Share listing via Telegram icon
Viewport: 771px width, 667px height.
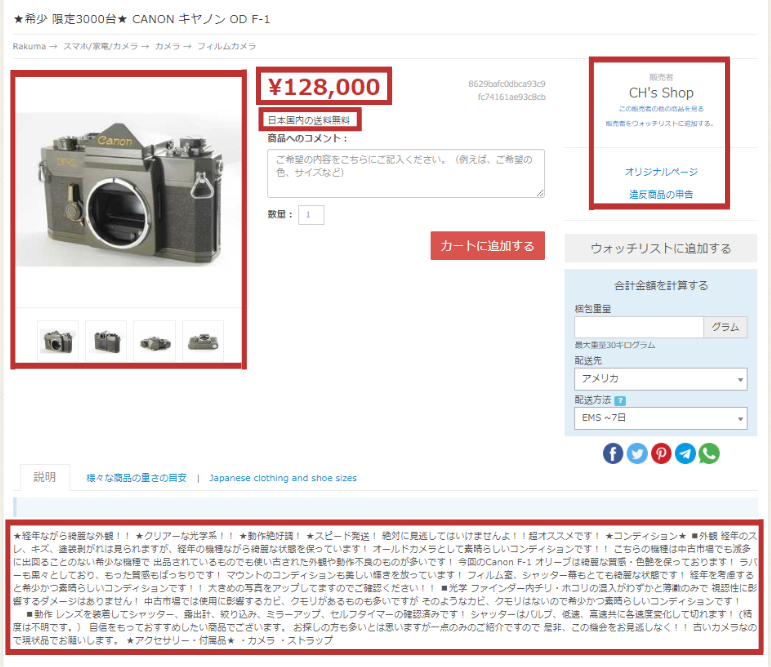click(x=685, y=454)
